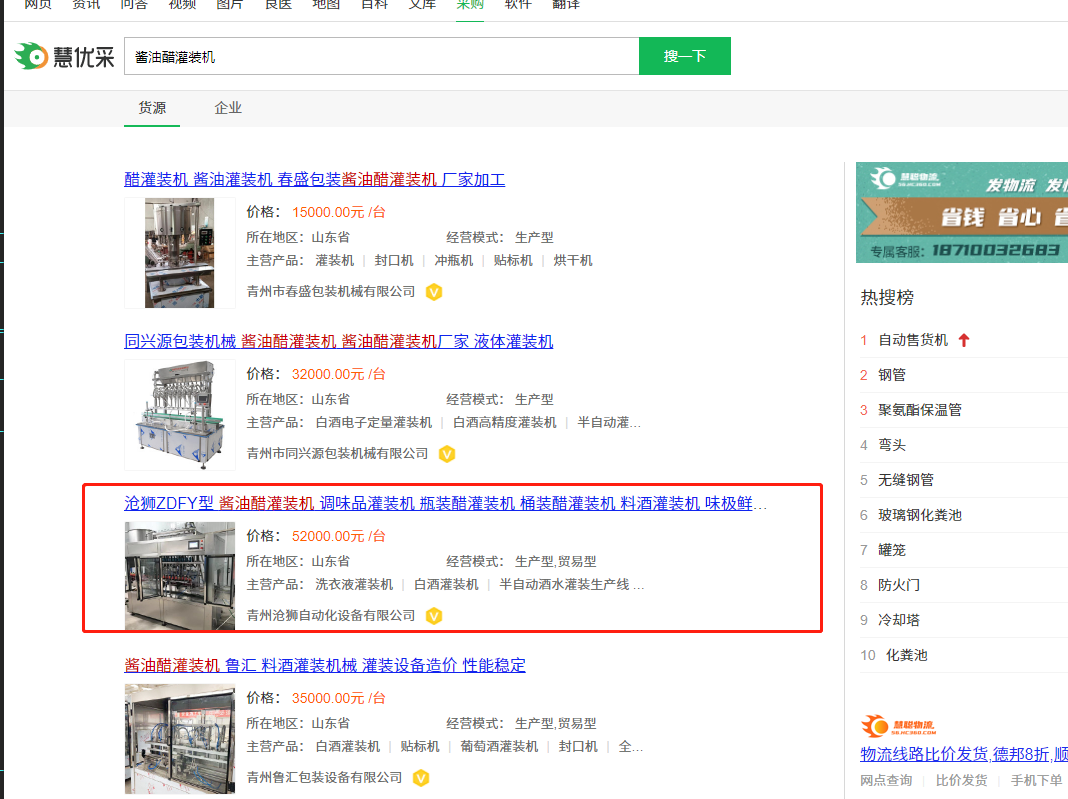This screenshot has width=1068, height=799.
Task: Click the 网点查询 link
Action: click(886, 781)
